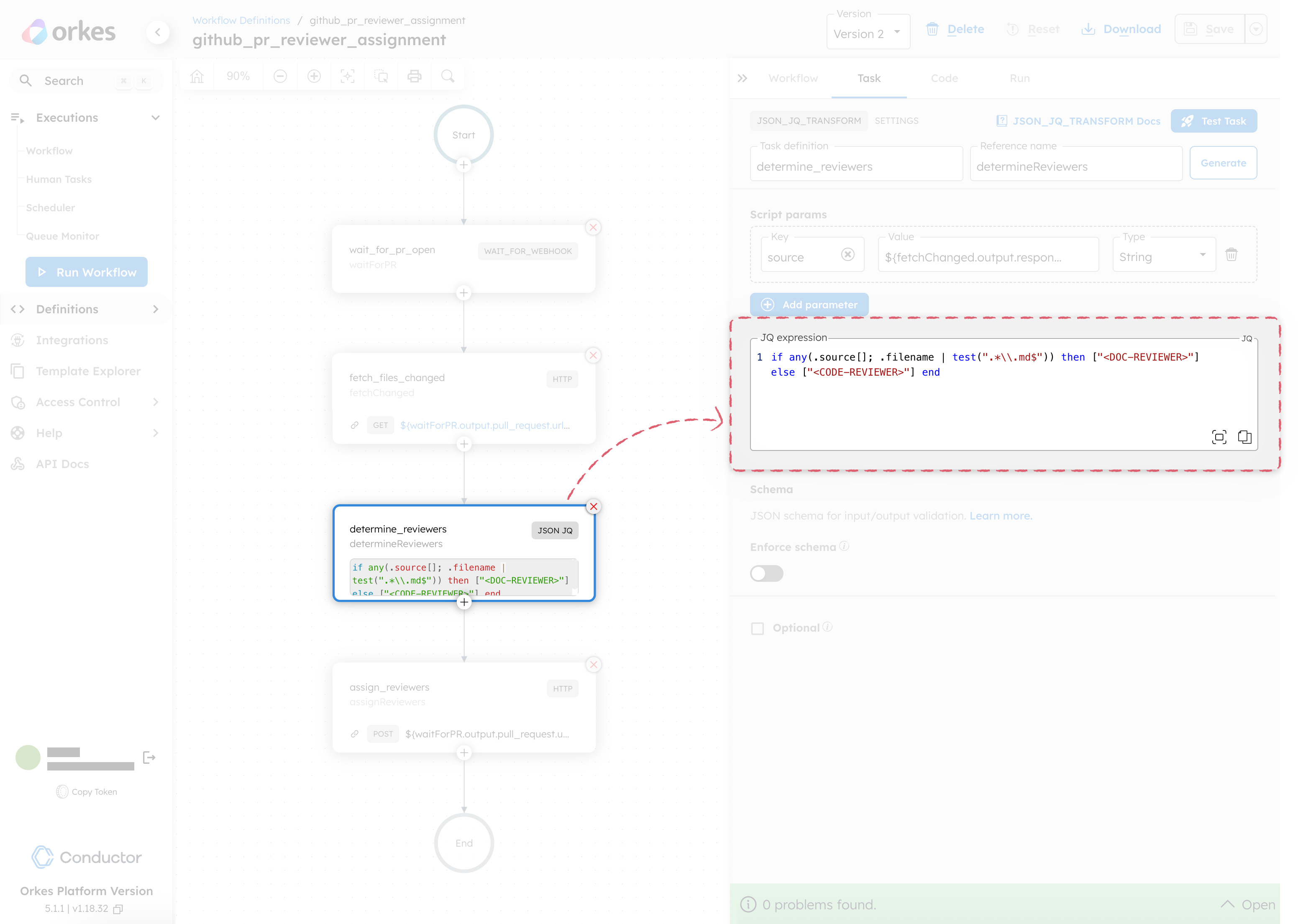Zoom in the workflow canvas
This screenshot has width=1298, height=924.
pyautogui.click(x=314, y=76)
